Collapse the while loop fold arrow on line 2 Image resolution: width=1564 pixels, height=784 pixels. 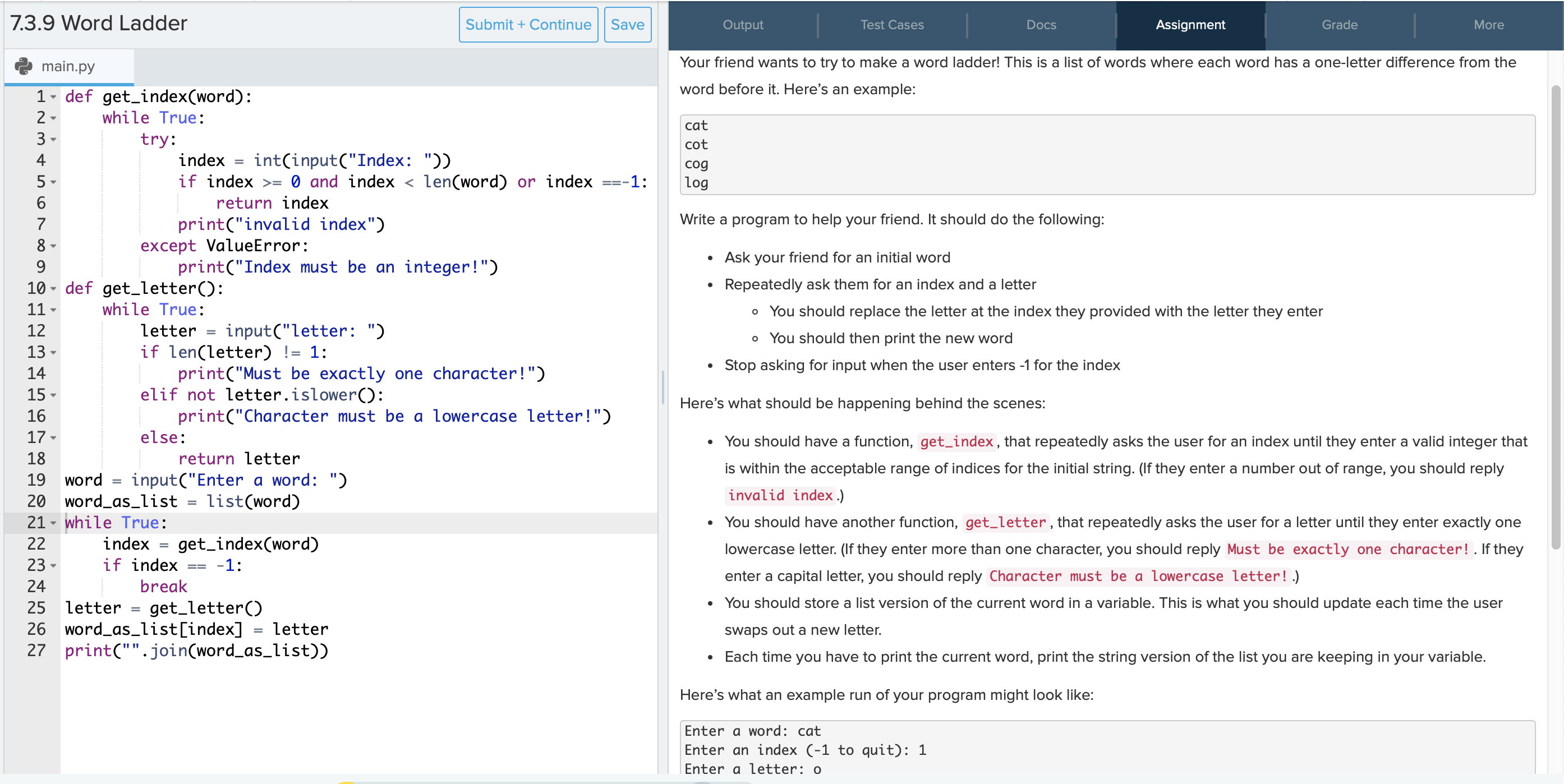click(x=53, y=118)
